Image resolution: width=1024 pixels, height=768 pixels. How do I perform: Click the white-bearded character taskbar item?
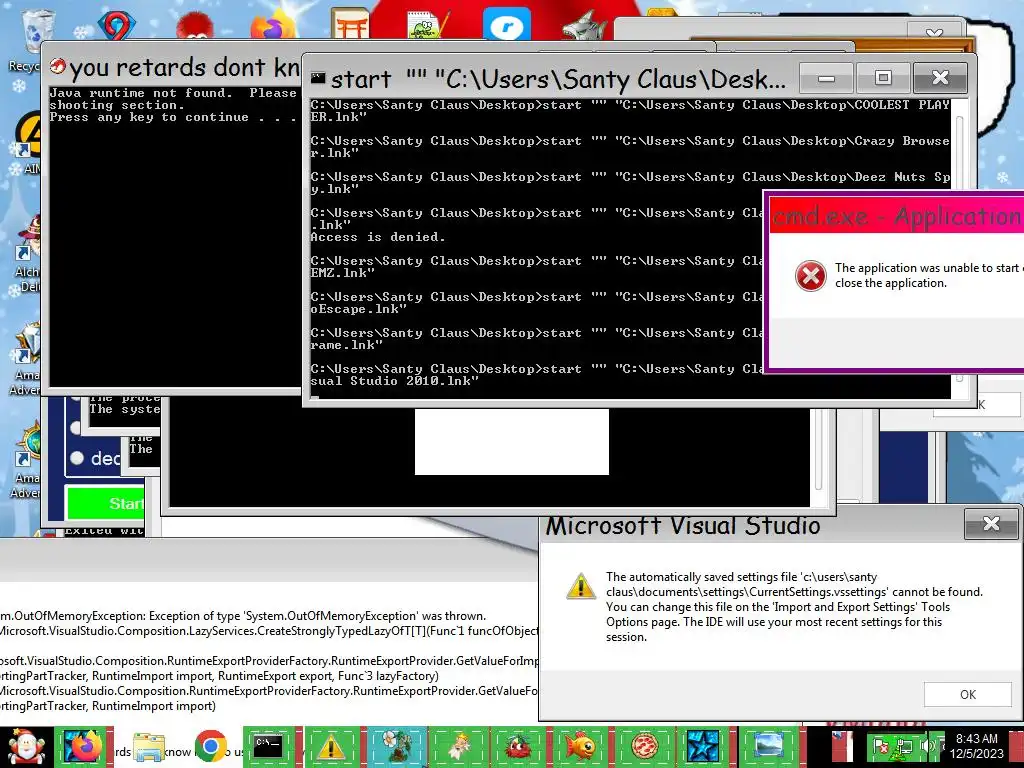click(x=456, y=746)
